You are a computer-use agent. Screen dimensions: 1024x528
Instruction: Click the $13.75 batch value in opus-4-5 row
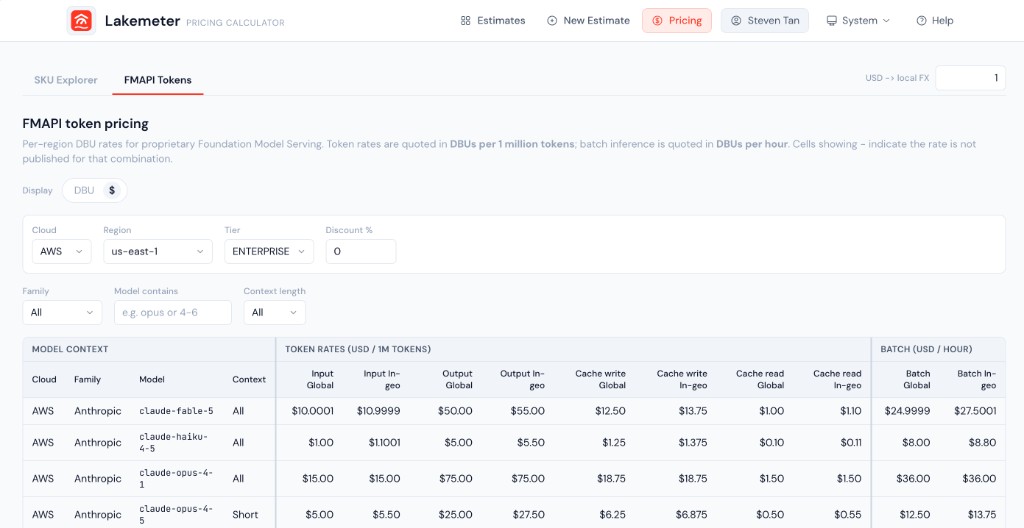click(980, 514)
